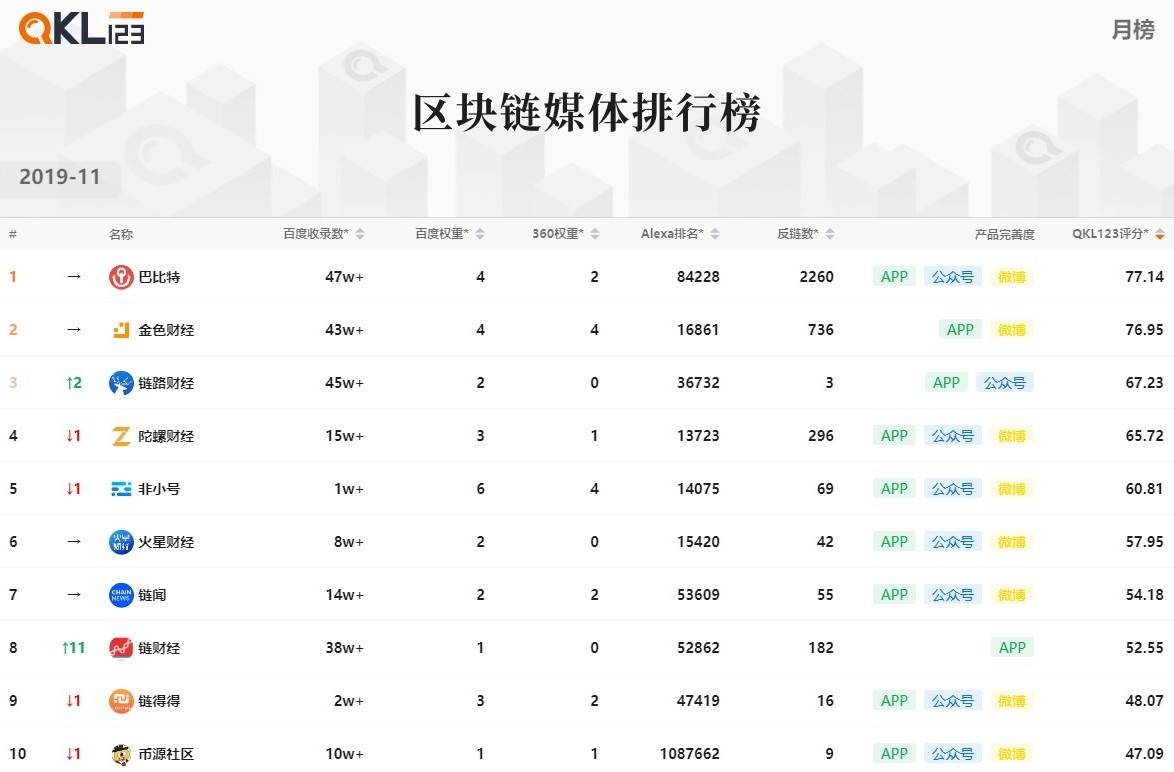Click 微博 tag in 巴比特 row
The height and width of the screenshot is (772, 1174).
point(1012,277)
